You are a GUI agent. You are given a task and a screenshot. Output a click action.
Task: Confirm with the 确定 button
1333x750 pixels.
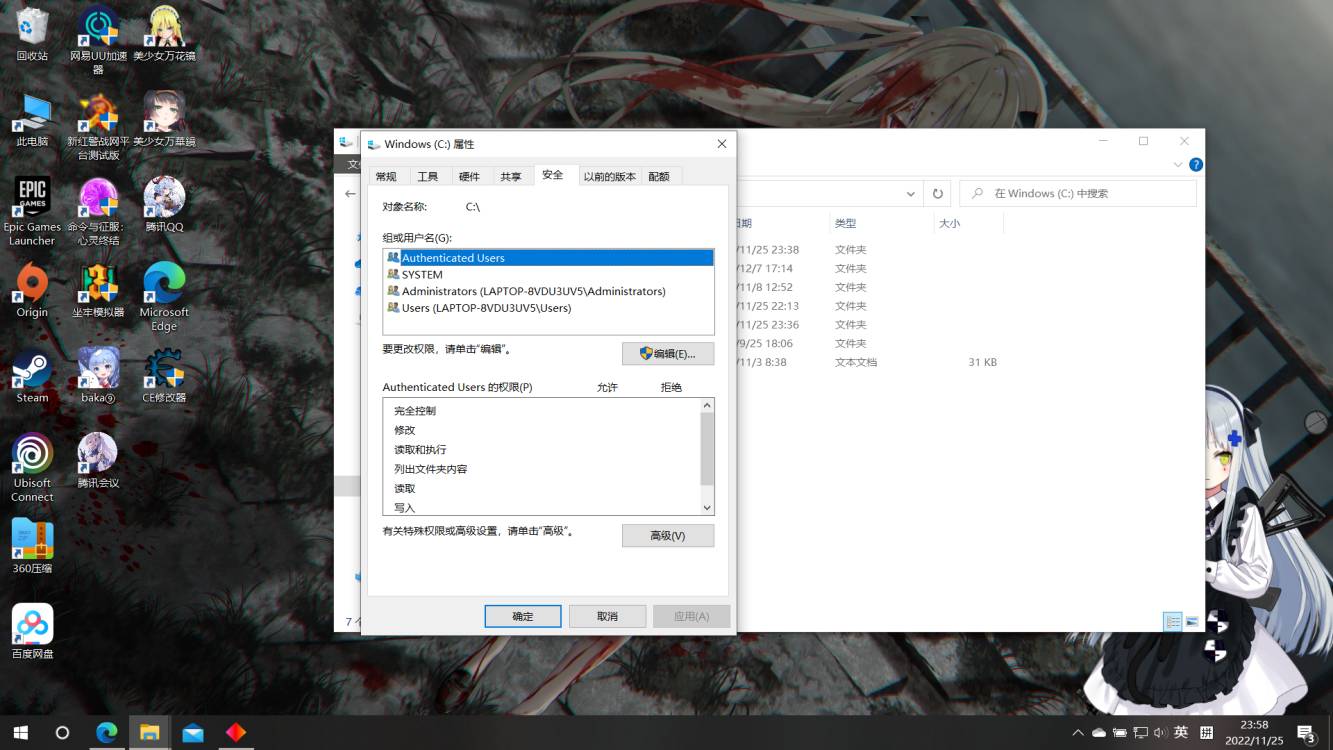(x=523, y=616)
